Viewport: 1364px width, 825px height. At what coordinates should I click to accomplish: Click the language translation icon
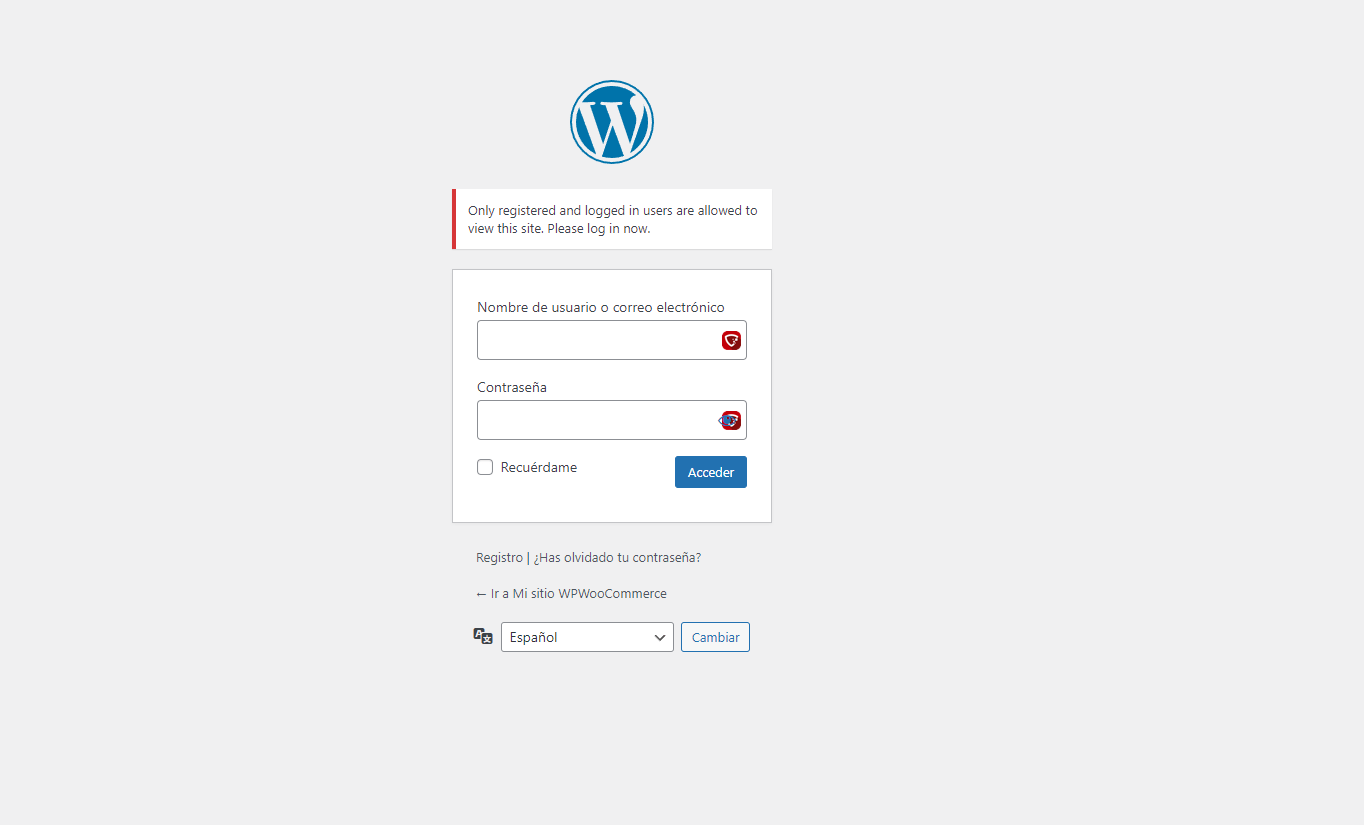click(483, 636)
